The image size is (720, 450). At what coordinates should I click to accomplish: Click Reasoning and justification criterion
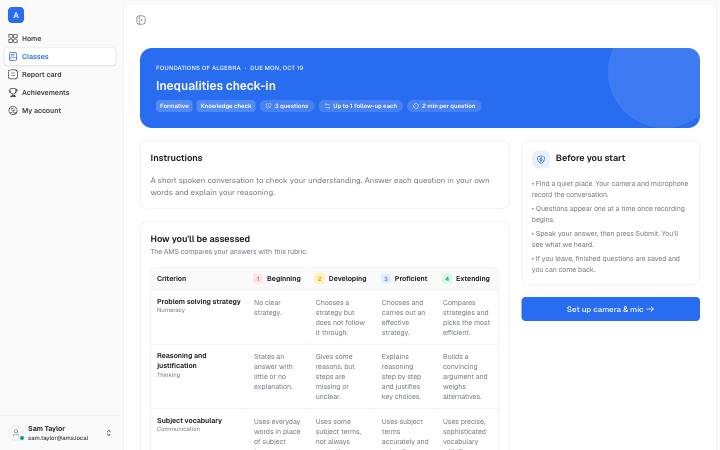[x=181, y=360]
